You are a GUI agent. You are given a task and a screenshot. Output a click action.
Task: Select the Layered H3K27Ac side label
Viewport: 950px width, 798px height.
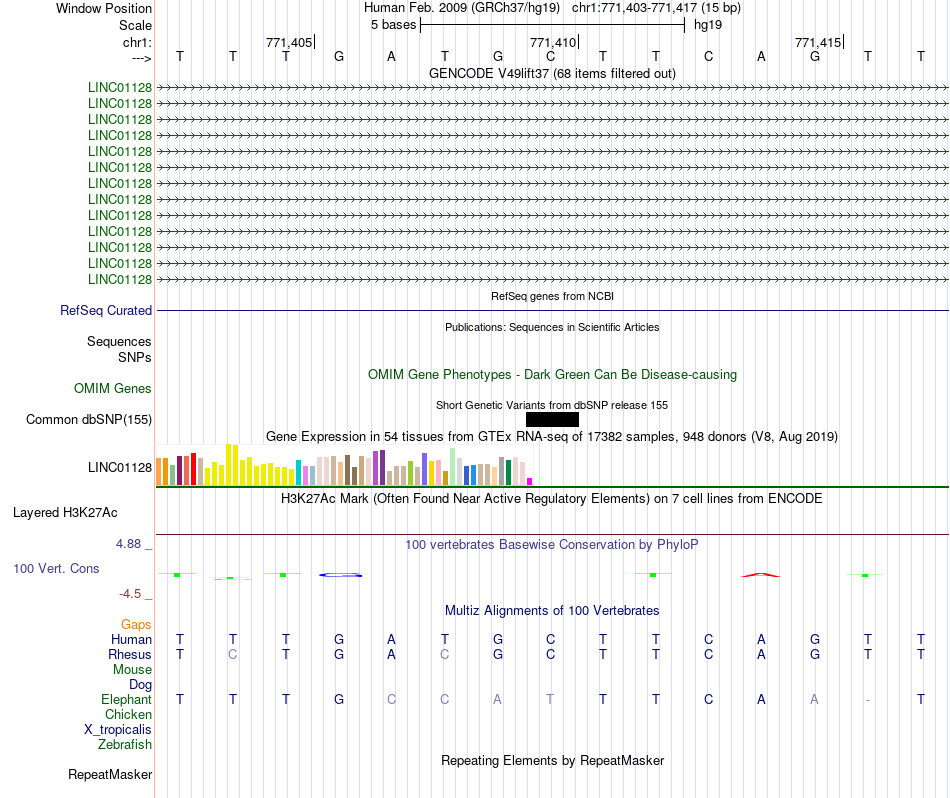click(x=65, y=513)
